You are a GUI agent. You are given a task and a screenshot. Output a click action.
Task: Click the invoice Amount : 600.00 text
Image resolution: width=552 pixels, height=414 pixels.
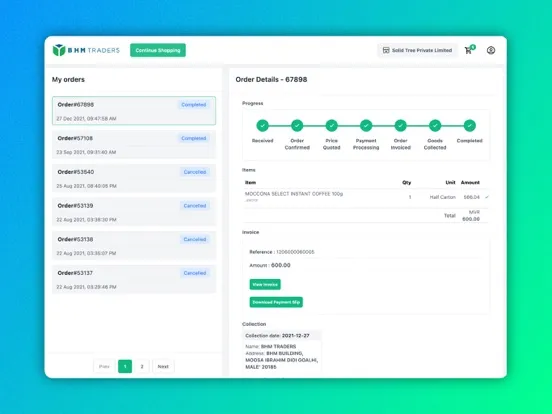(x=270, y=265)
